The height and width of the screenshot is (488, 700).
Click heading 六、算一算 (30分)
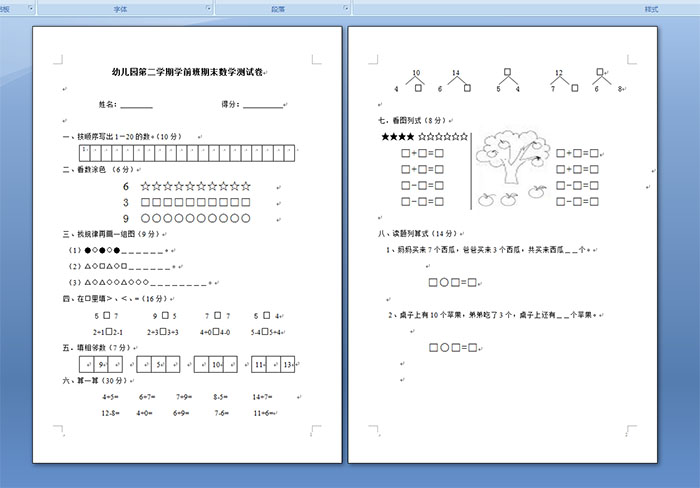coord(96,380)
